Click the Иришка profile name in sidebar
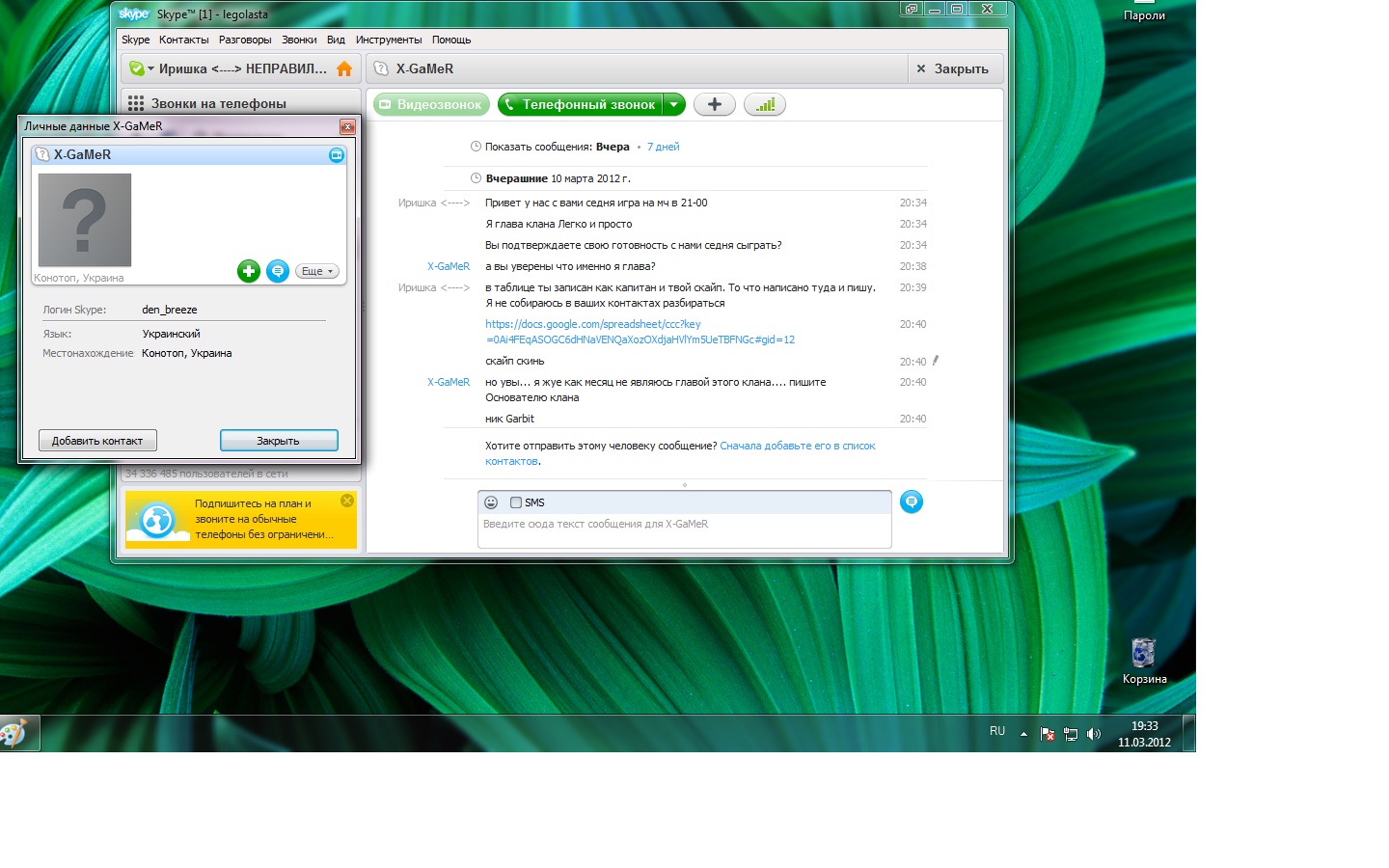 (x=243, y=68)
